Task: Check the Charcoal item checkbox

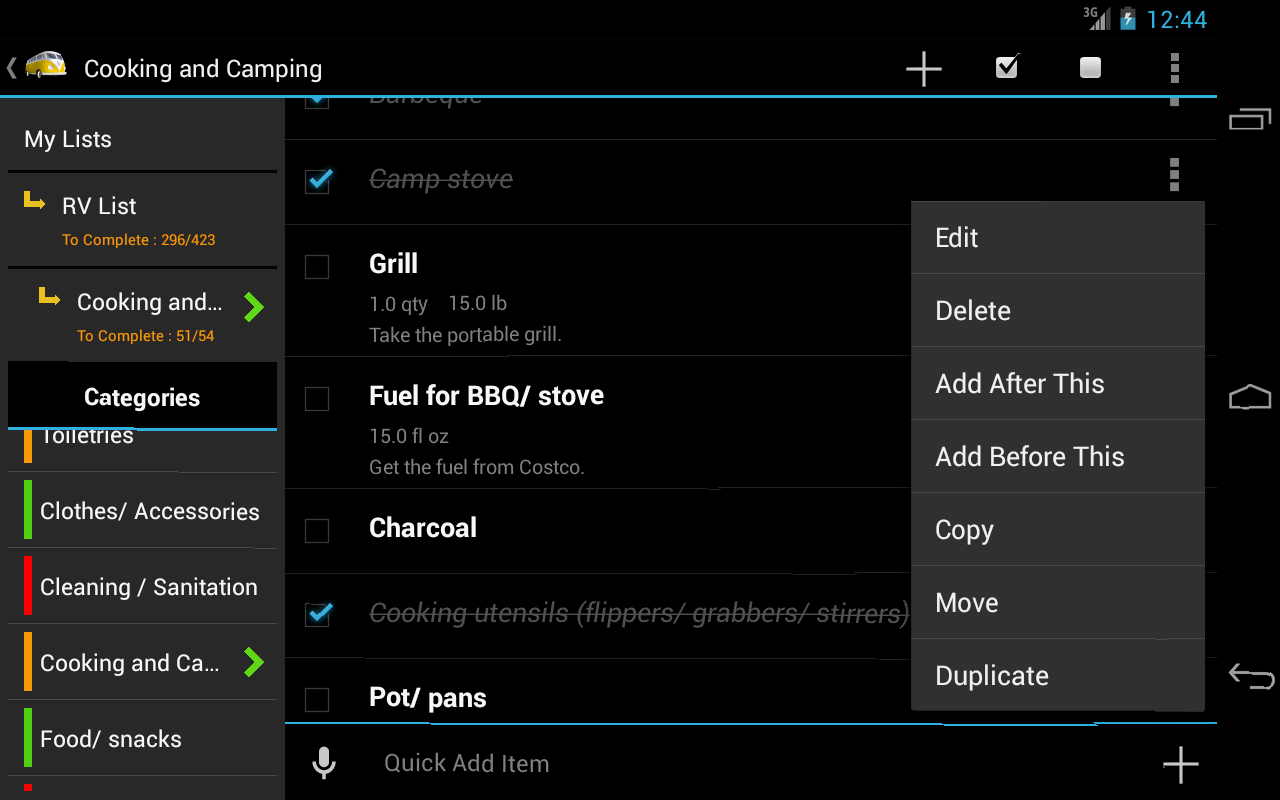Action: click(x=317, y=530)
